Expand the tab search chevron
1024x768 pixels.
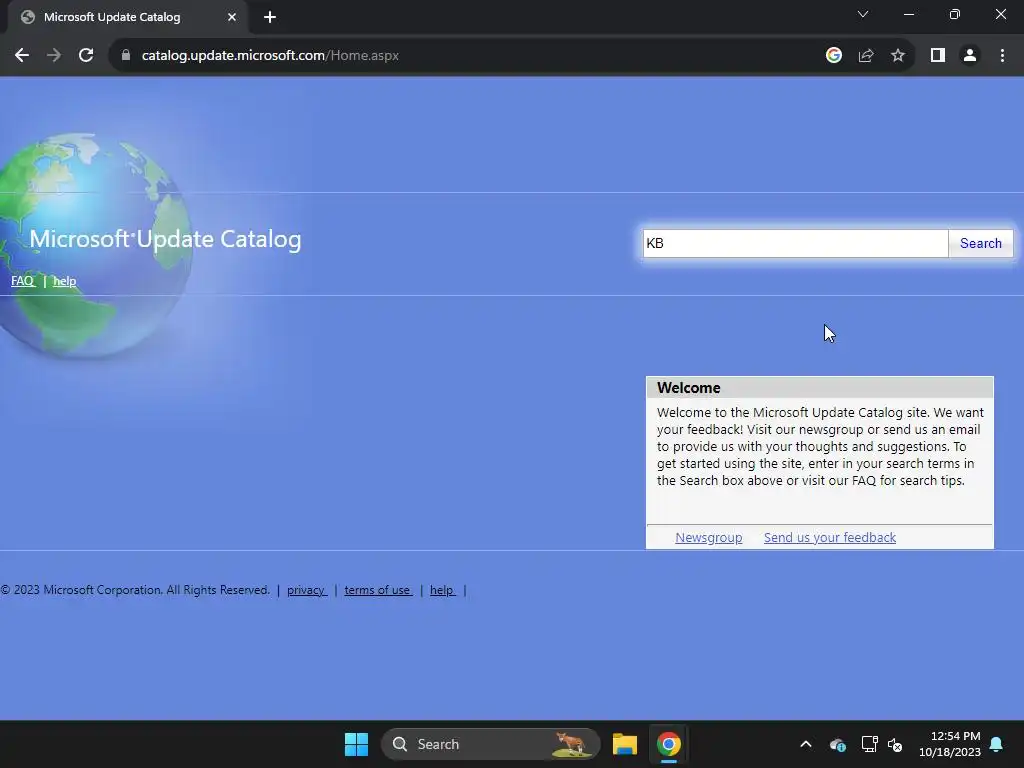863,14
